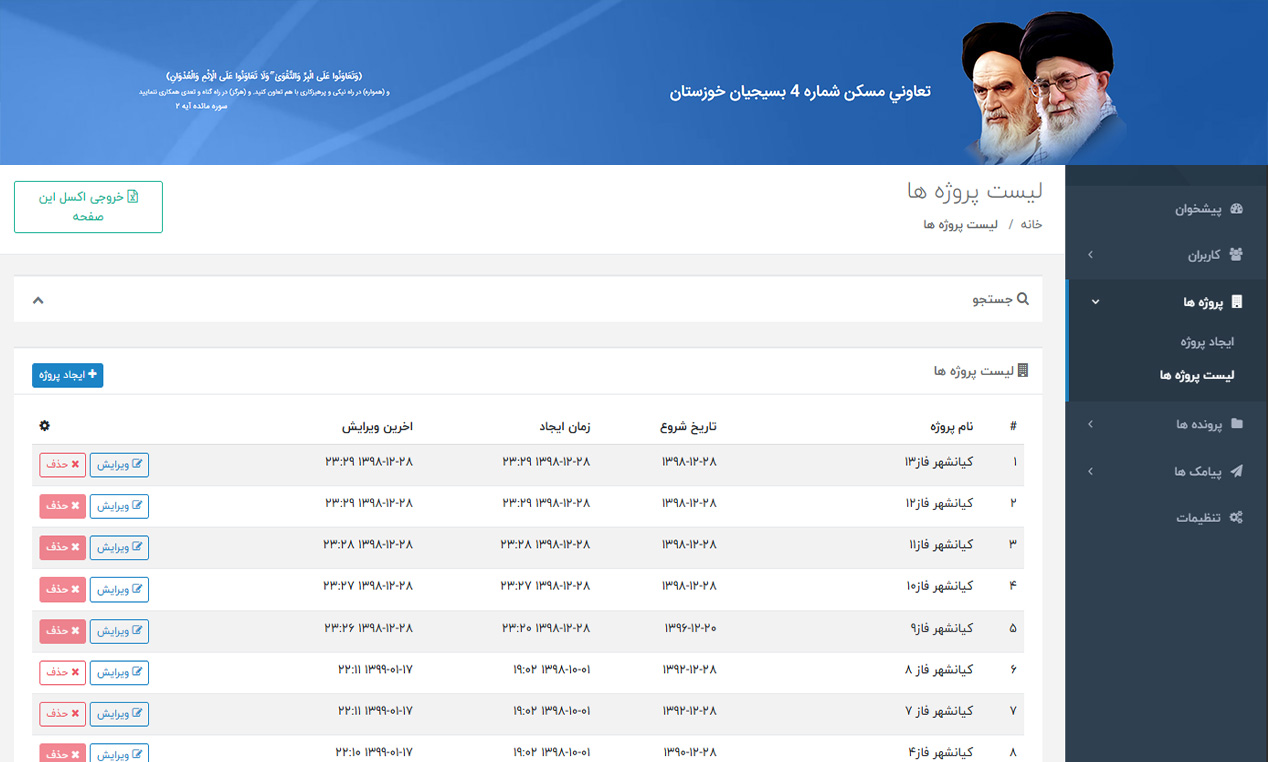Delete project کیانشهر فاز9
The image size is (1268, 762).
click(62, 631)
